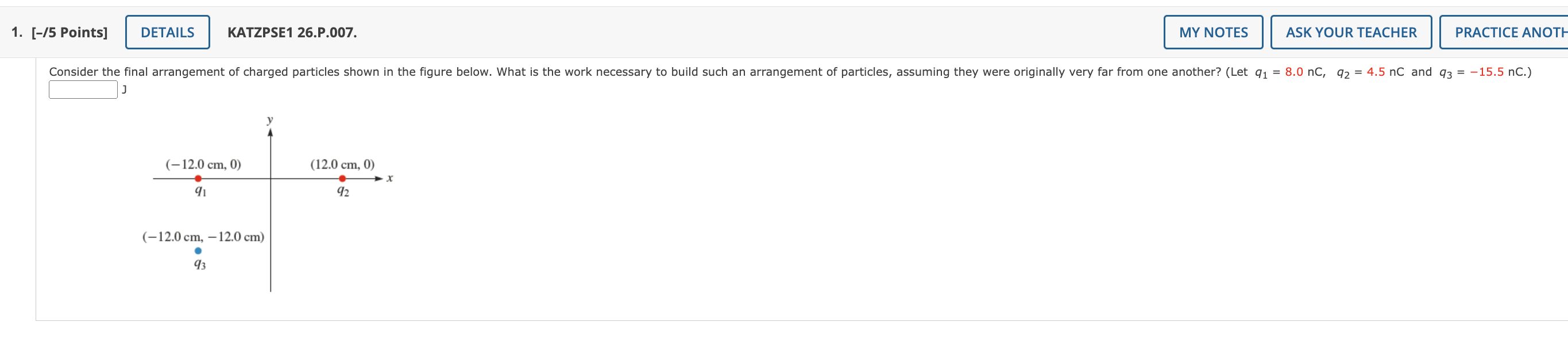
Task: Click the DETAILS button
Action: (x=169, y=32)
